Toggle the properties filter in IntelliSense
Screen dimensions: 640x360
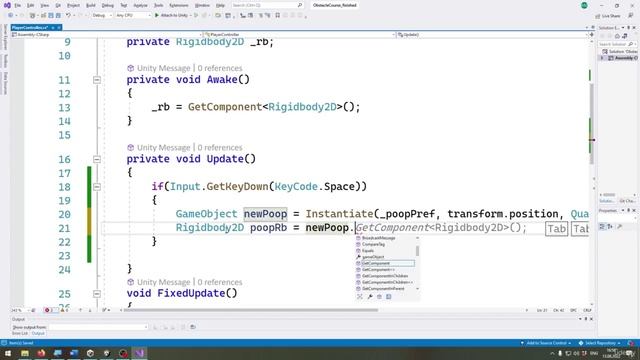[x=369, y=297]
